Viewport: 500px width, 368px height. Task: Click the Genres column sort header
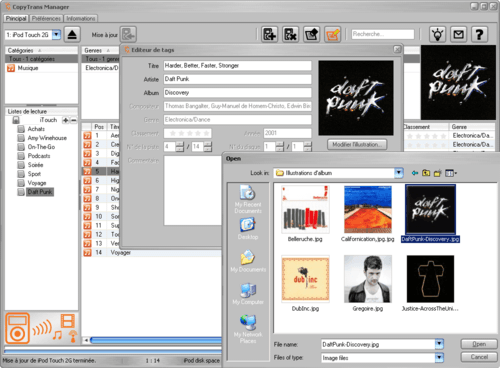(x=100, y=51)
